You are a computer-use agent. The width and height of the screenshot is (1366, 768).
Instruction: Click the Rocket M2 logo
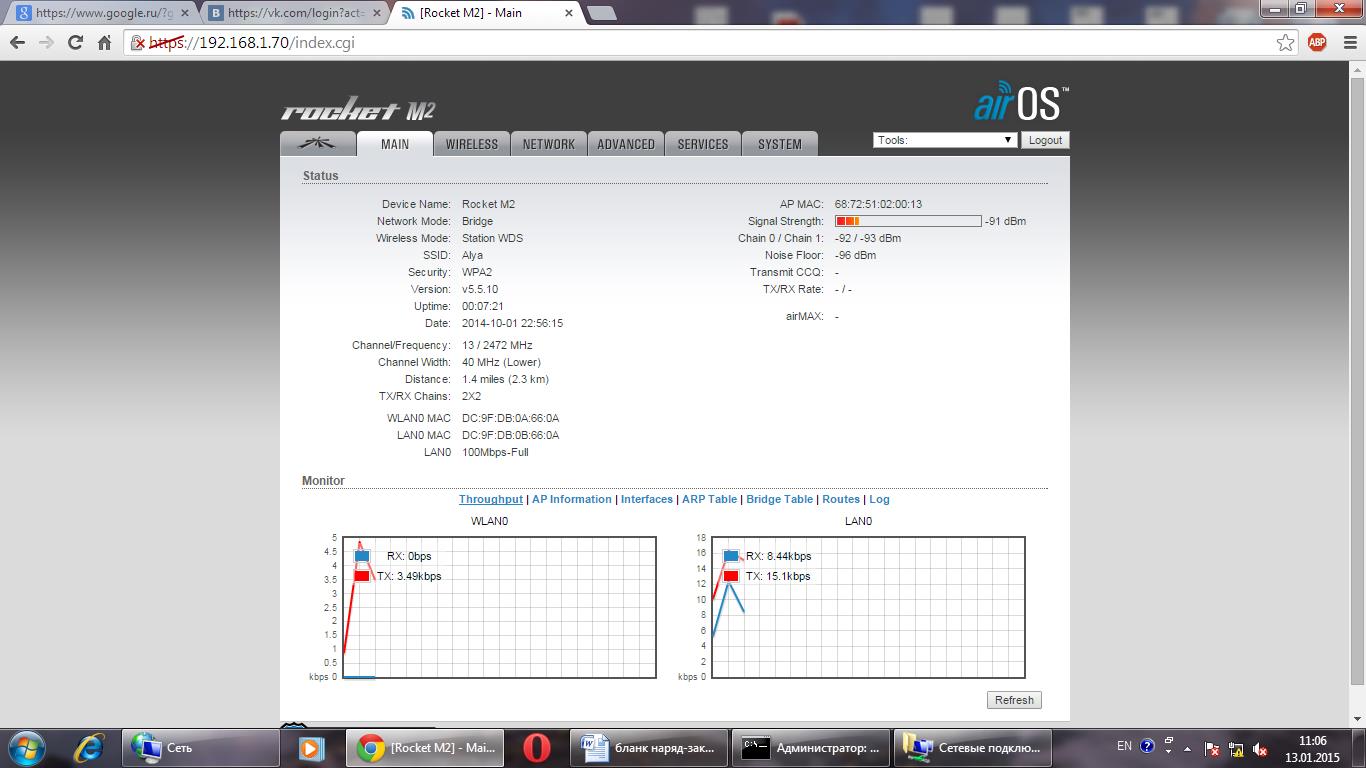point(358,111)
